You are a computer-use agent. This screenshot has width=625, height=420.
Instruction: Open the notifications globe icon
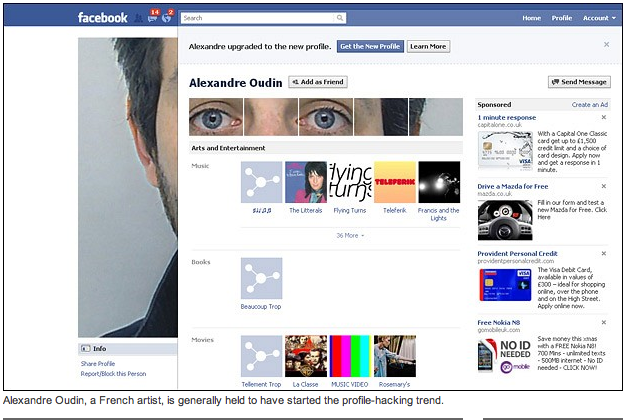point(167,17)
